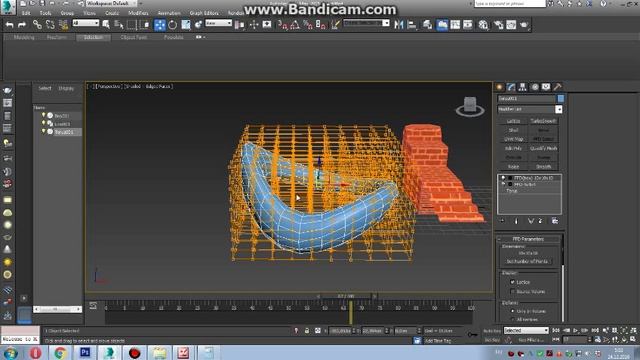The height and width of the screenshot is (360, 640).
Task: Toggle visibility bulb of Torus001 in explorer
Action: pos(43,131)
